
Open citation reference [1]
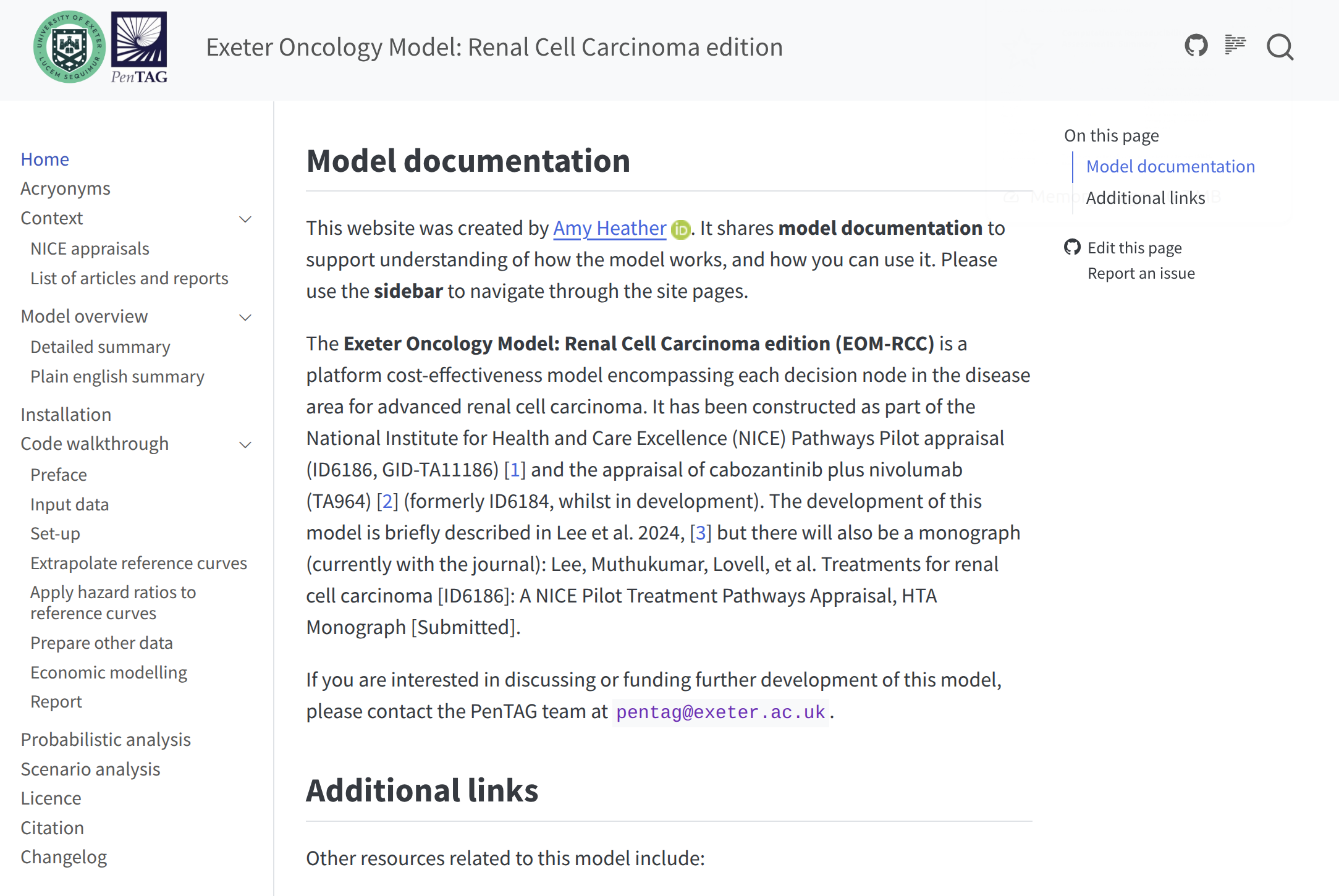pyautogui.click(x=515, y=470)
